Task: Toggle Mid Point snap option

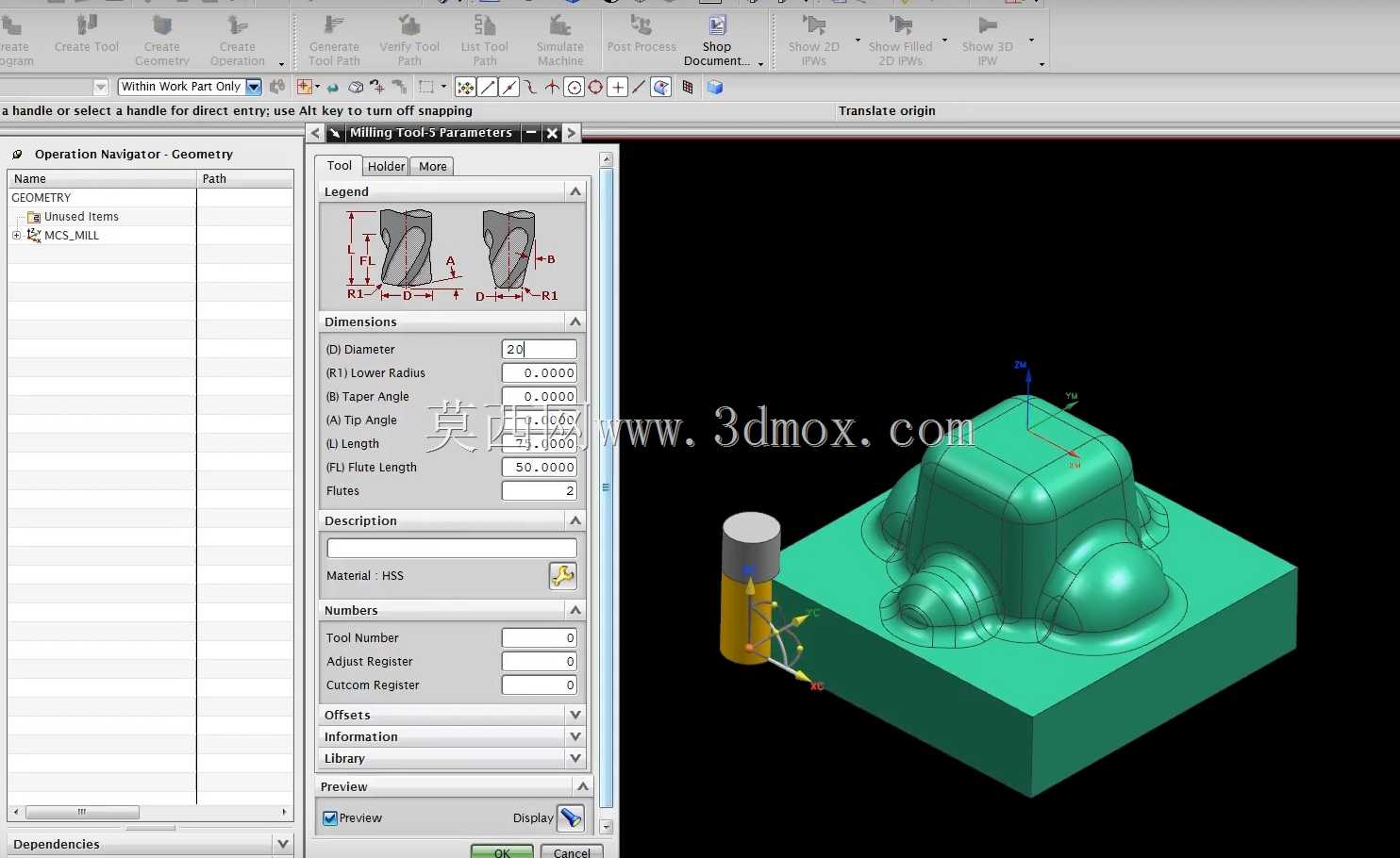Action: coord(509,88)
